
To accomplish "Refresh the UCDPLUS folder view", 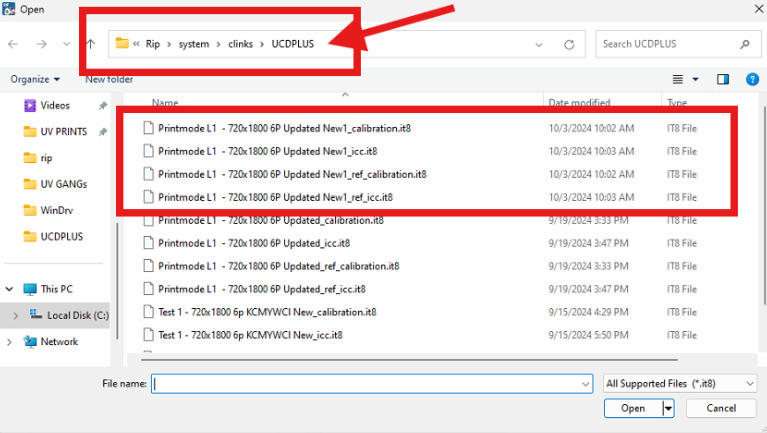I will tap(569, 45).
